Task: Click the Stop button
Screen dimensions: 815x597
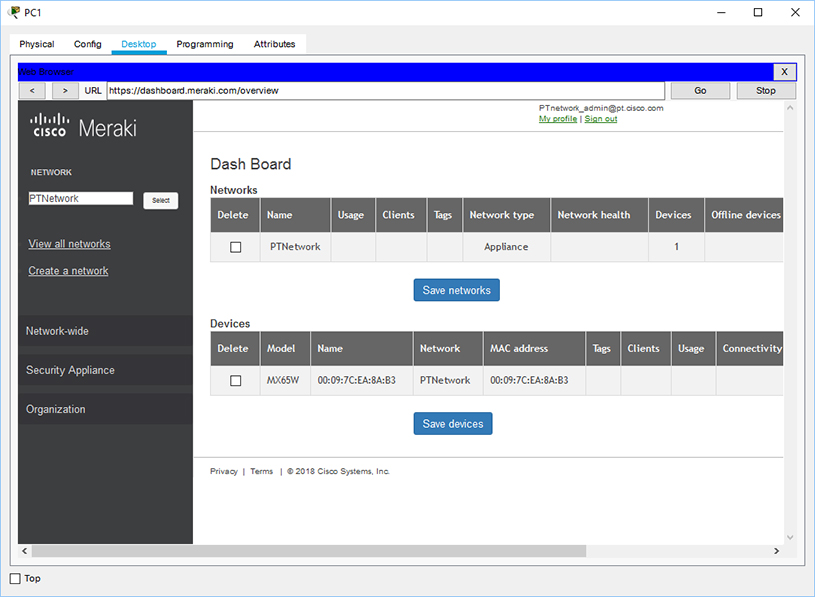Action: (x=766, y=90)
